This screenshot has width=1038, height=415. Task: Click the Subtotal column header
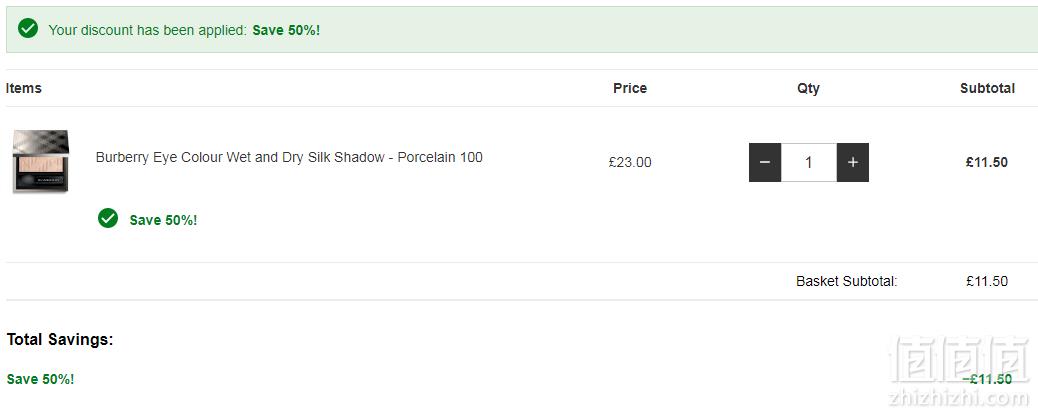click(x=987, y=88)
